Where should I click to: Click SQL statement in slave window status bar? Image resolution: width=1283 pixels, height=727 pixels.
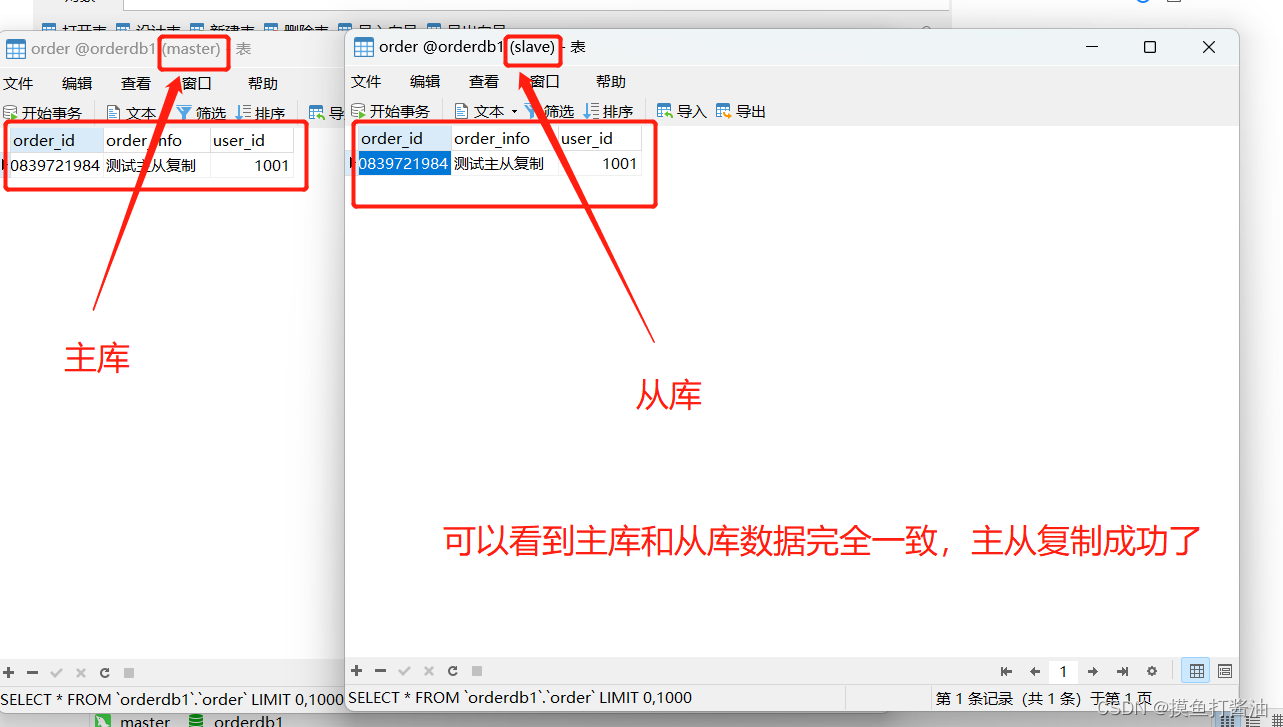click(x=520, y=697)
